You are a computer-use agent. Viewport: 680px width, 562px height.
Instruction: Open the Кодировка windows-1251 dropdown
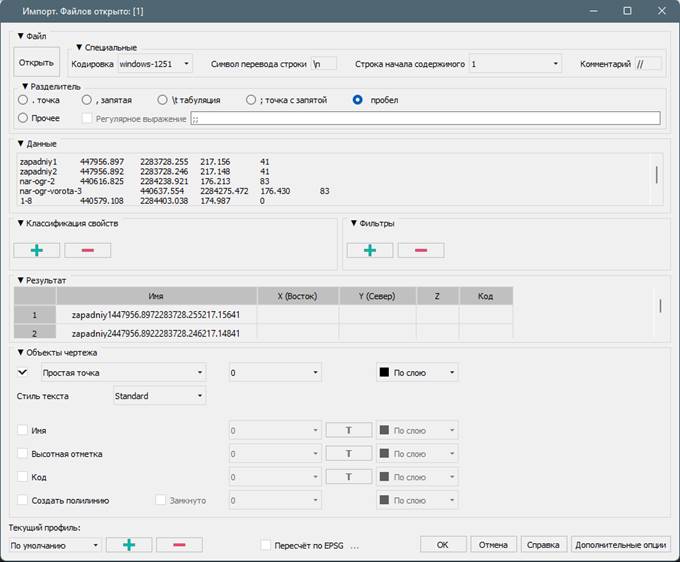point(154,64)
